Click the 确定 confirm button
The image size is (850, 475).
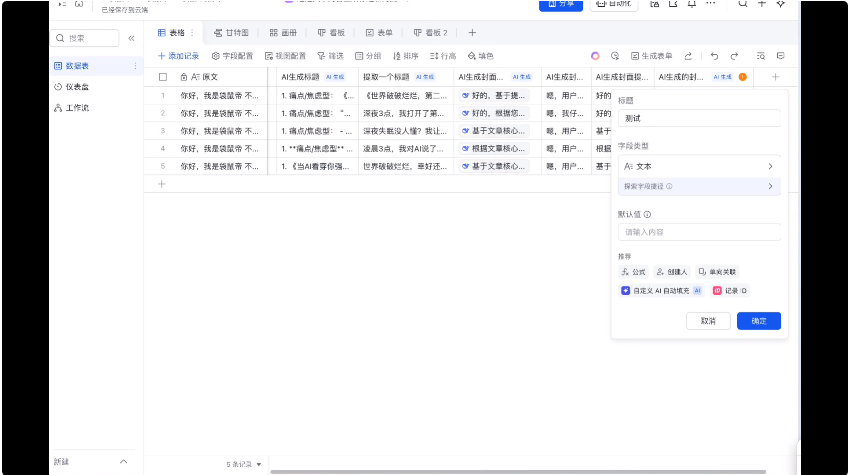coord(759,321)
